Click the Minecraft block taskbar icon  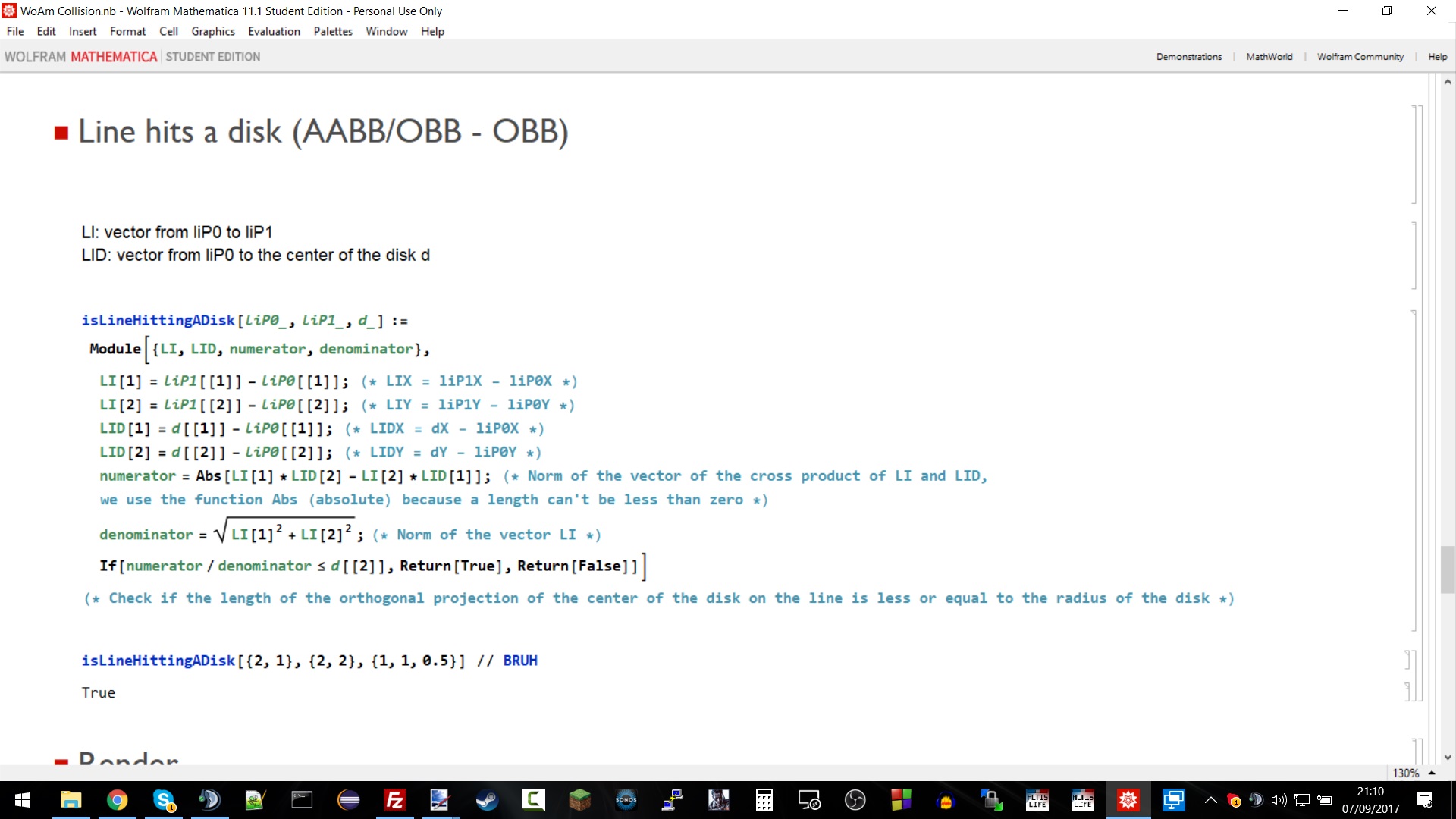pos(579,800)
